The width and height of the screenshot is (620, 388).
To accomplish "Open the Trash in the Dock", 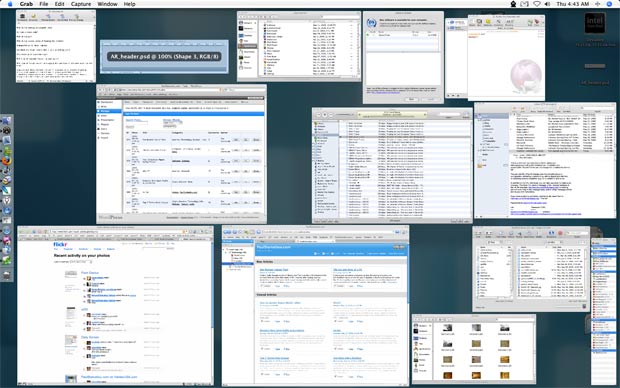I will [7, 275].
